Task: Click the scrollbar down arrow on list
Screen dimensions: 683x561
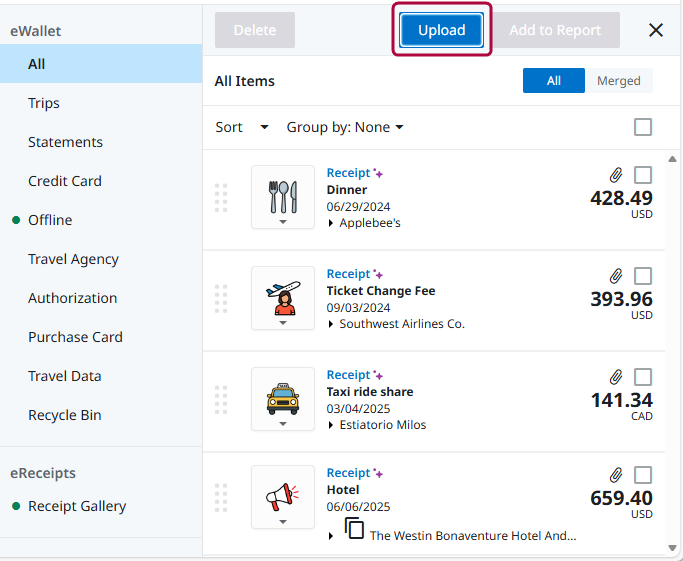Action: (673, 548)
